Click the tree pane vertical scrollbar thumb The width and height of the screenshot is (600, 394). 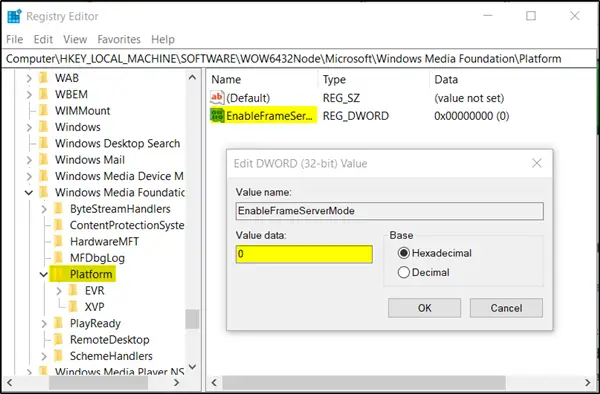[192, 319]
